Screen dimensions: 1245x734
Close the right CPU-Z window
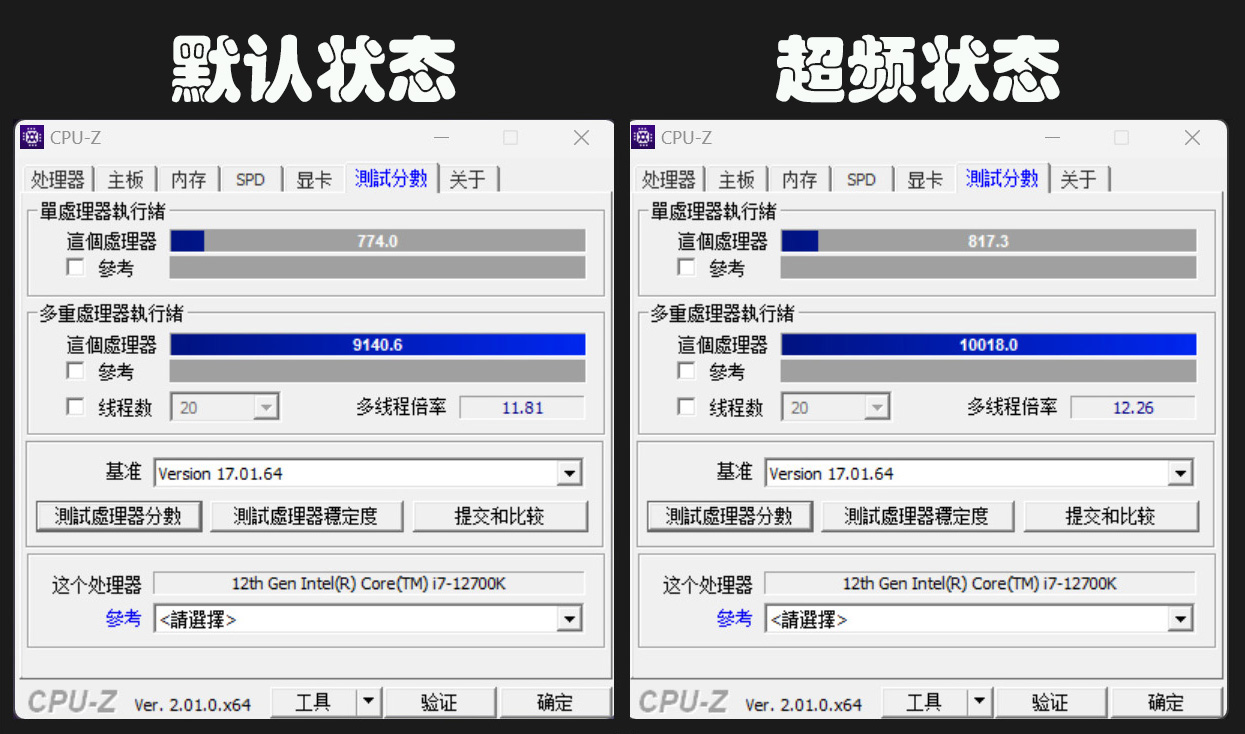click(1192, 138)
